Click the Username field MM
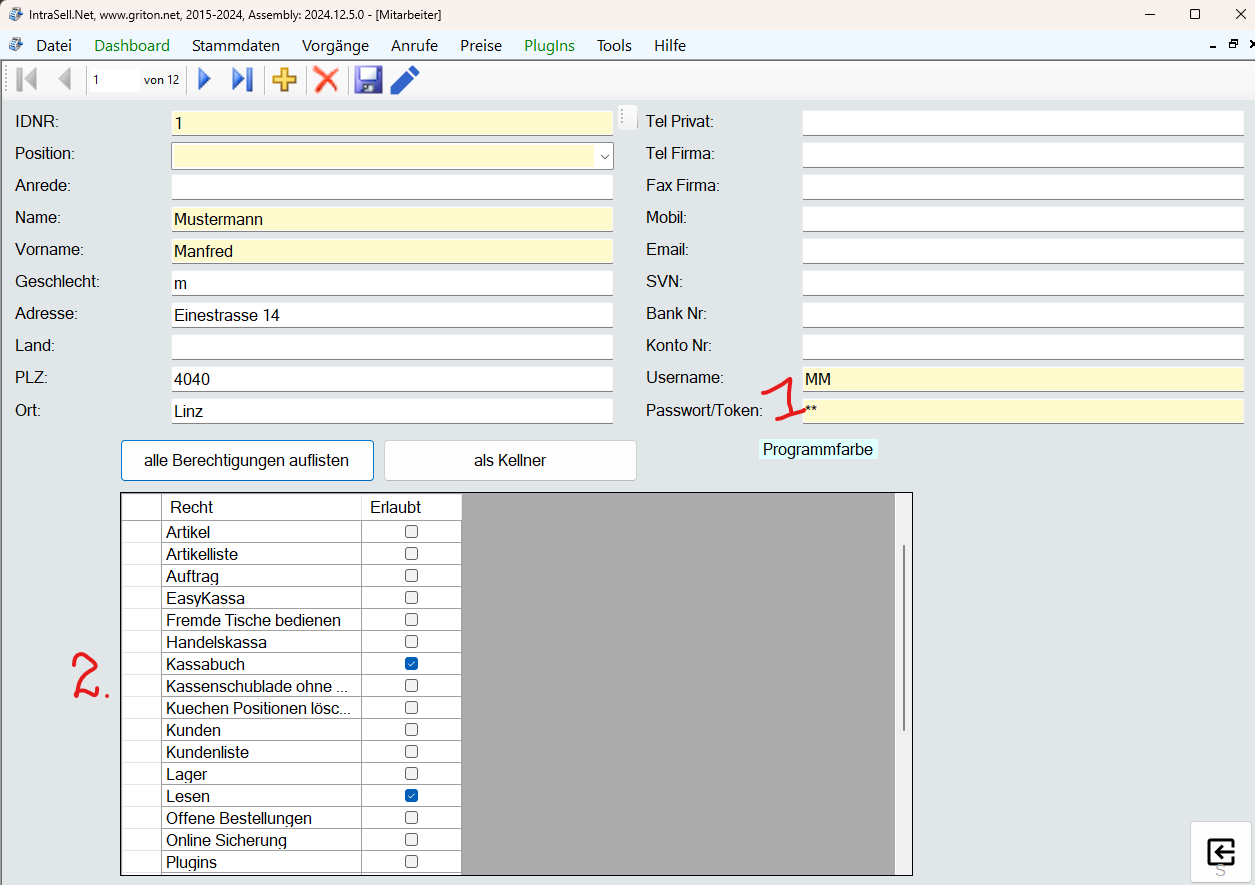1255x885 pixels. point(1023,379)
